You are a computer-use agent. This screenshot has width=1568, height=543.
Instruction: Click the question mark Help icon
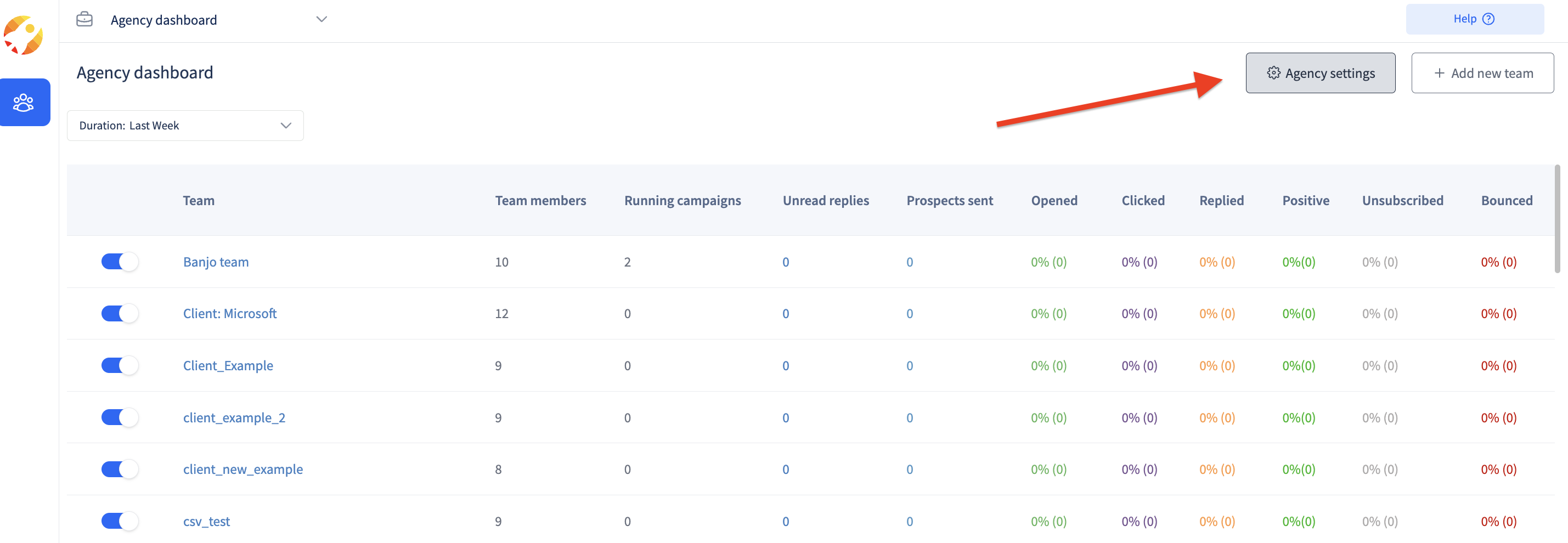coord(1488,19)
